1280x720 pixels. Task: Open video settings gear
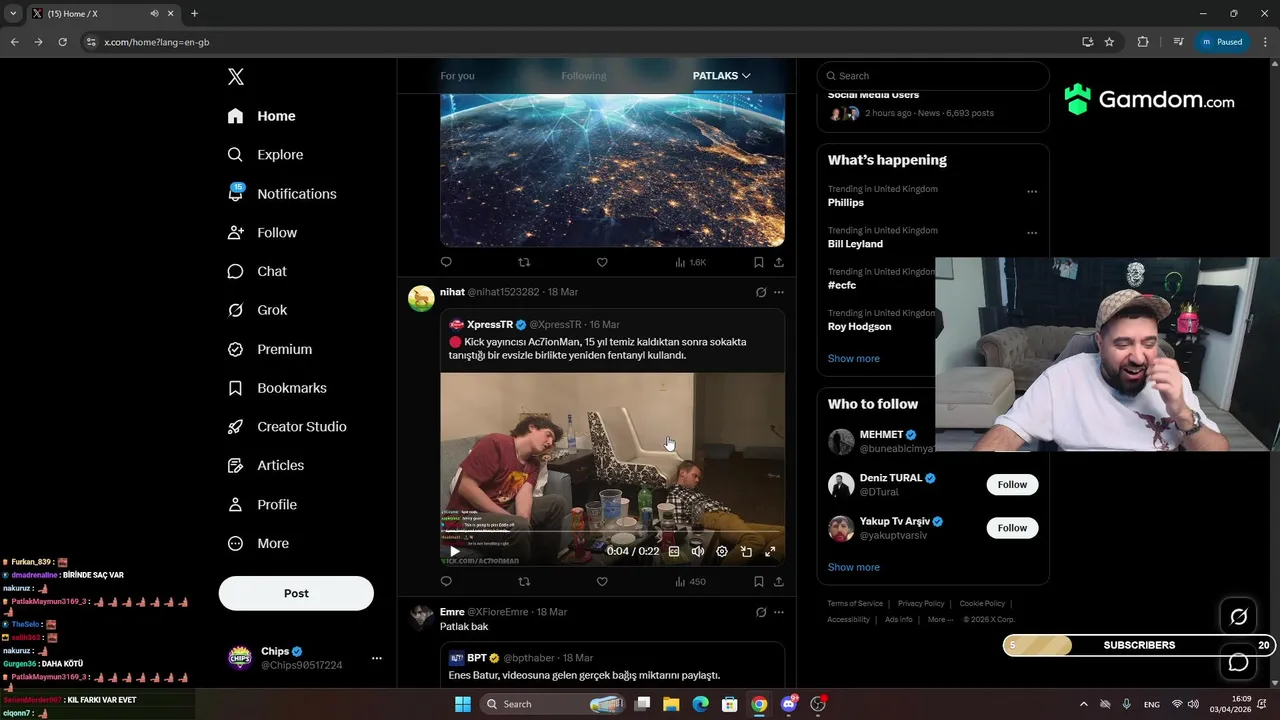pyautogui.click(x=722, y=551)
